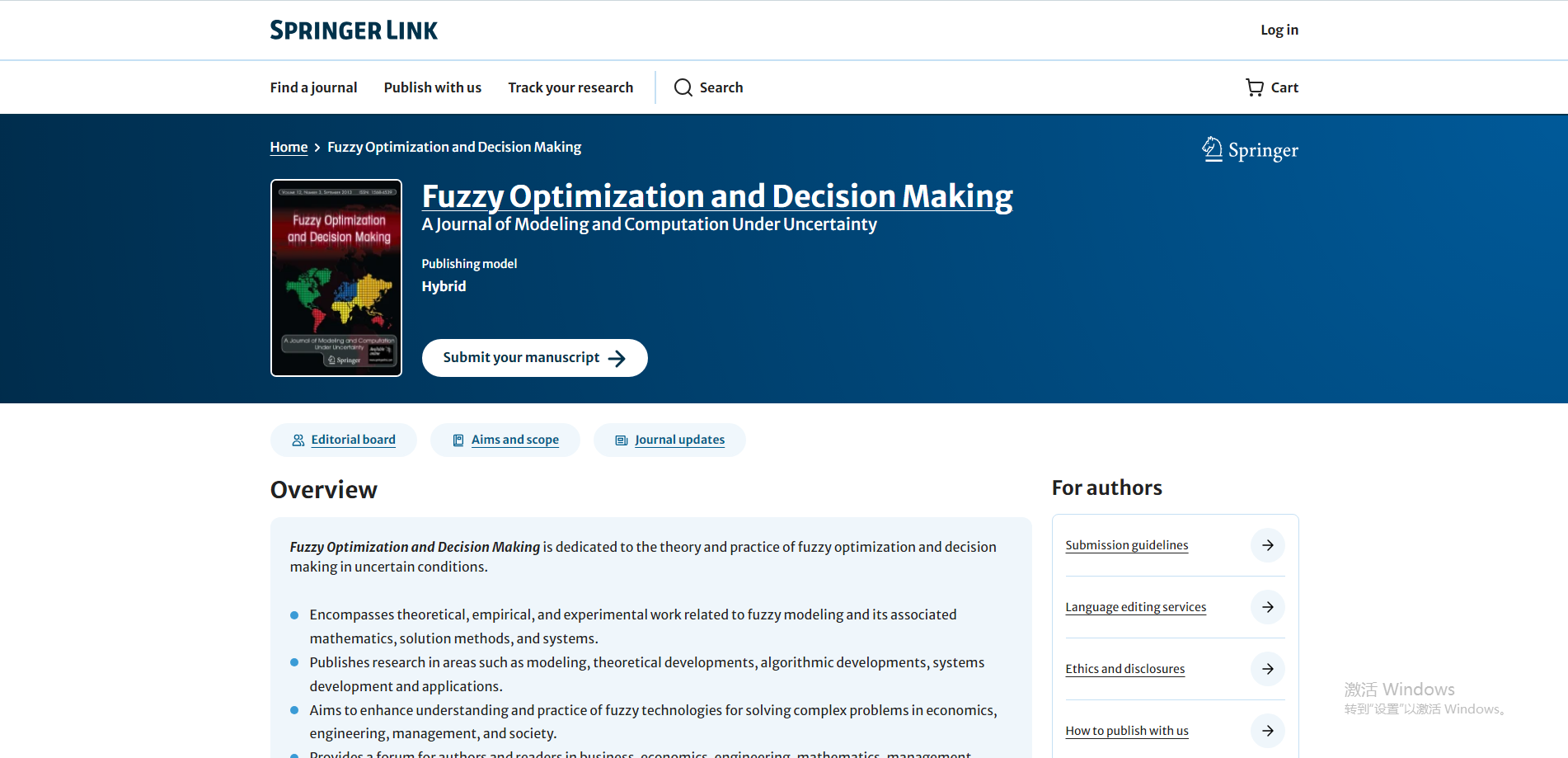Open the Editorial board link
The height and width of the screenshot is (758, 1568).
click(353, 440)
